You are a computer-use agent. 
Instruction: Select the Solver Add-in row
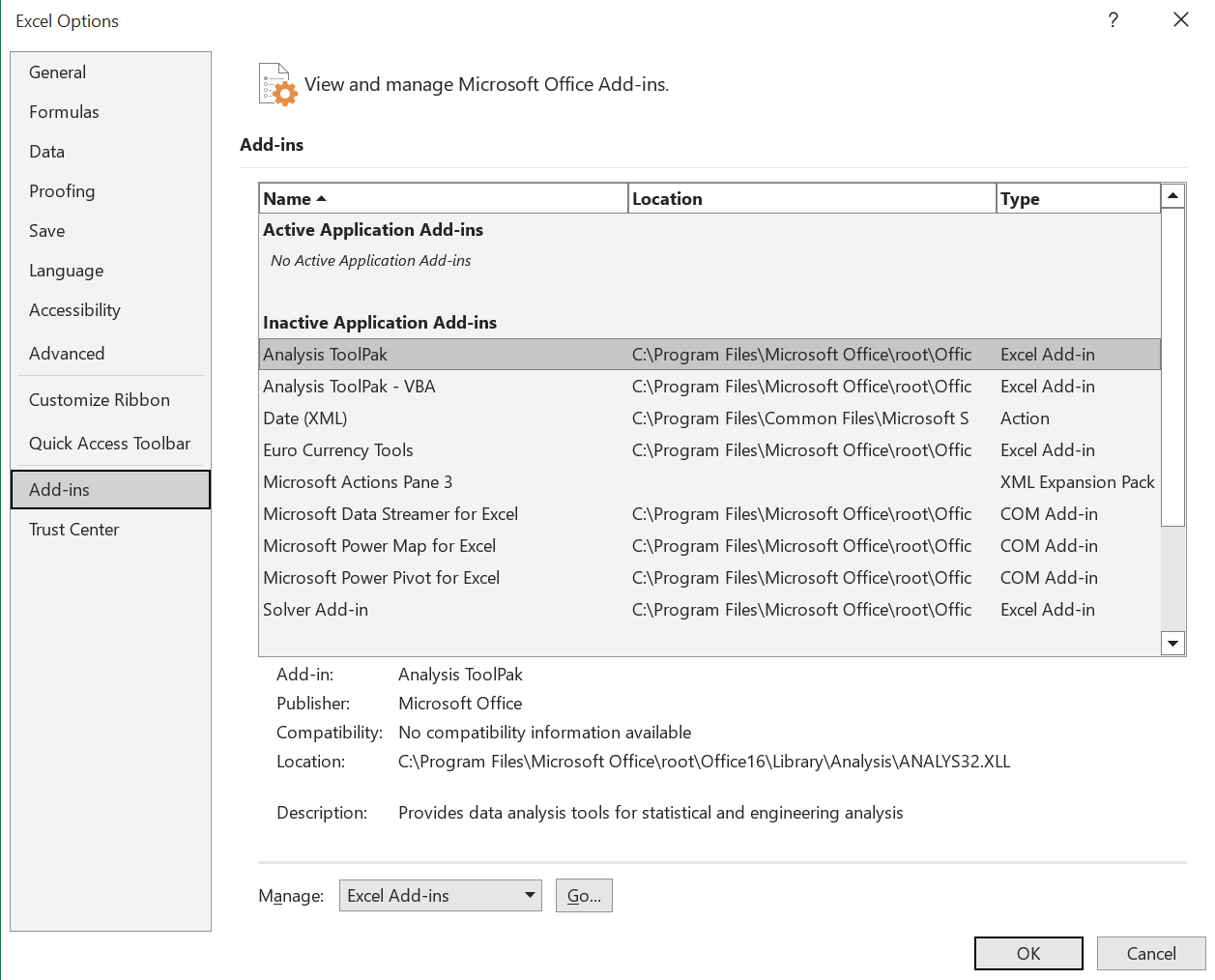pos(709,610)
